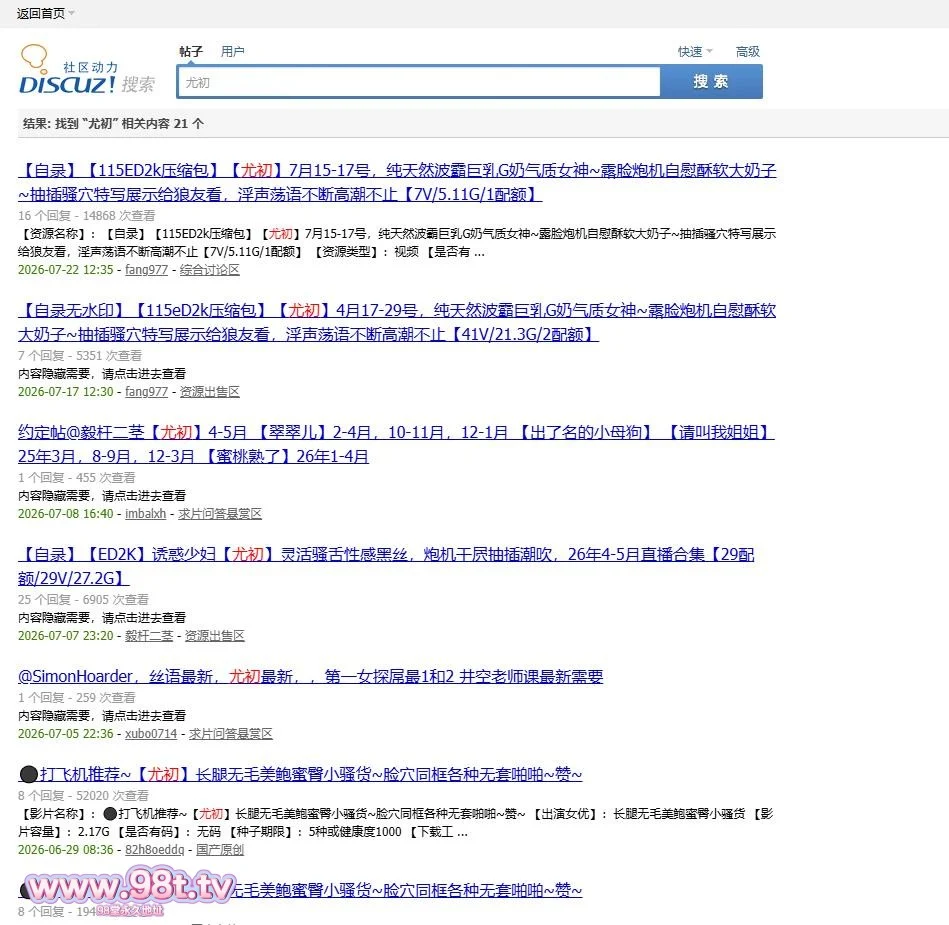Open the 约定帖@毅杆二茎 thread title
The height and width of the screenshot is (925, 949).
[x=396, y=444]
